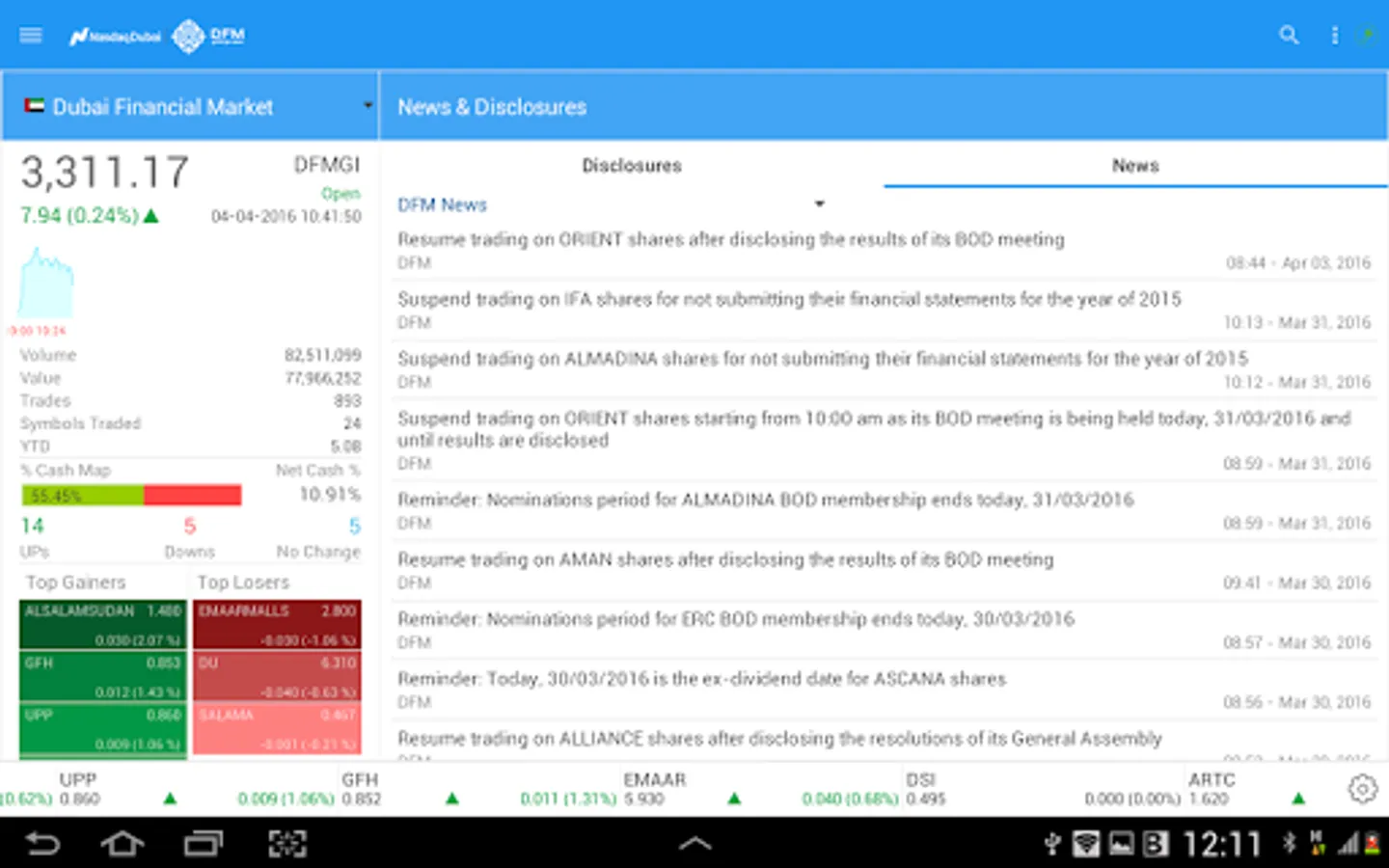
Task: Open news about suspending IFA shares
Action: click(885, 310)
